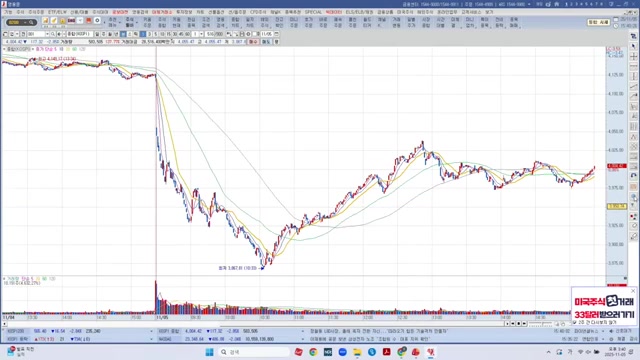This screenshot has height=360, width=640.
Task: Open the SPECIAL menu
Action: point(313,12)
